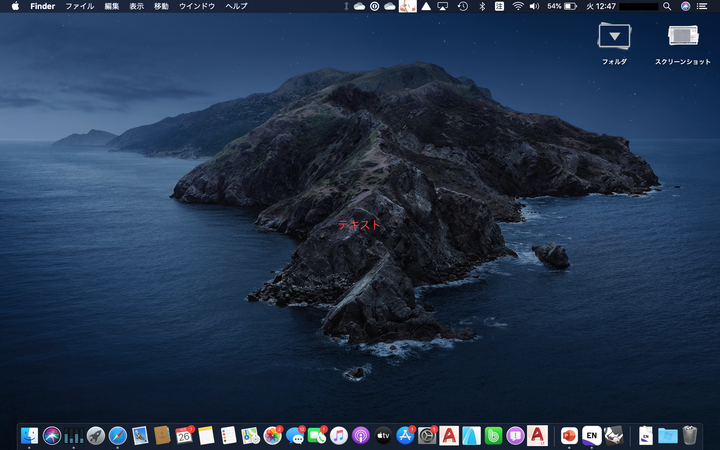Open the Contacts book in Dock
The height and width of the screenshot is (450, 720).
(162, 435)
